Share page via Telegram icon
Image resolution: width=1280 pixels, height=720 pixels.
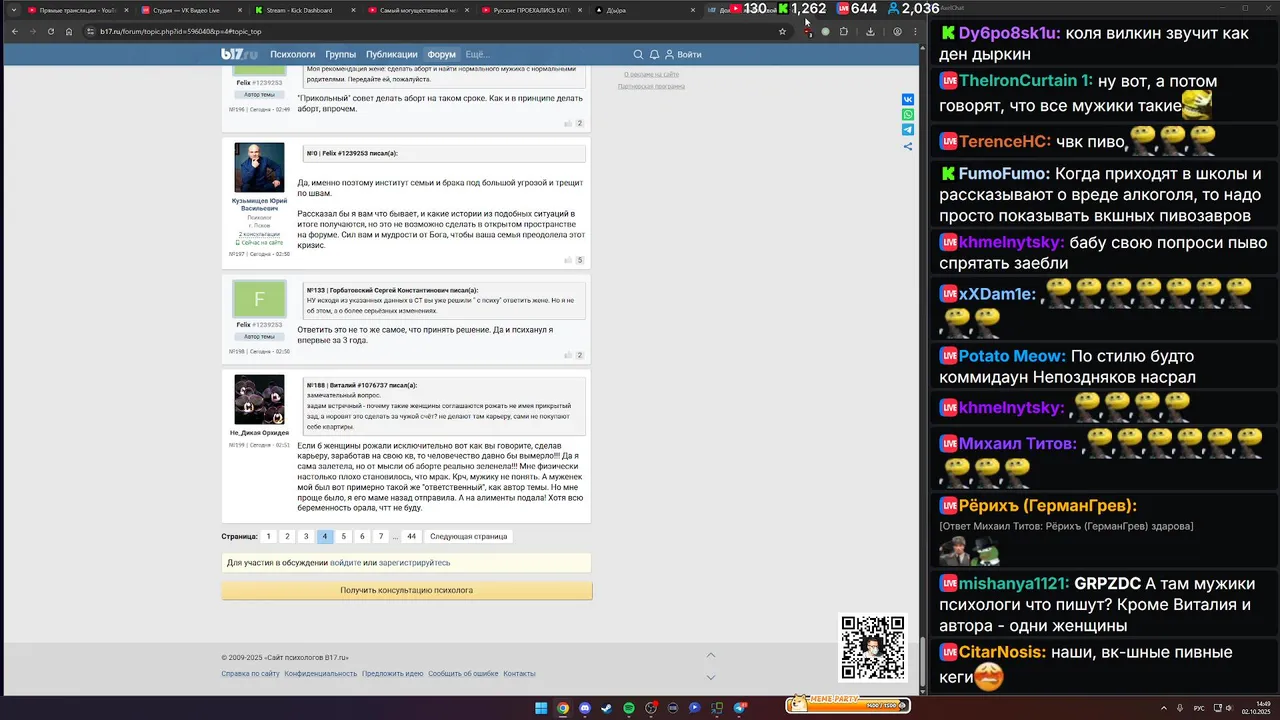pos(908,130)
